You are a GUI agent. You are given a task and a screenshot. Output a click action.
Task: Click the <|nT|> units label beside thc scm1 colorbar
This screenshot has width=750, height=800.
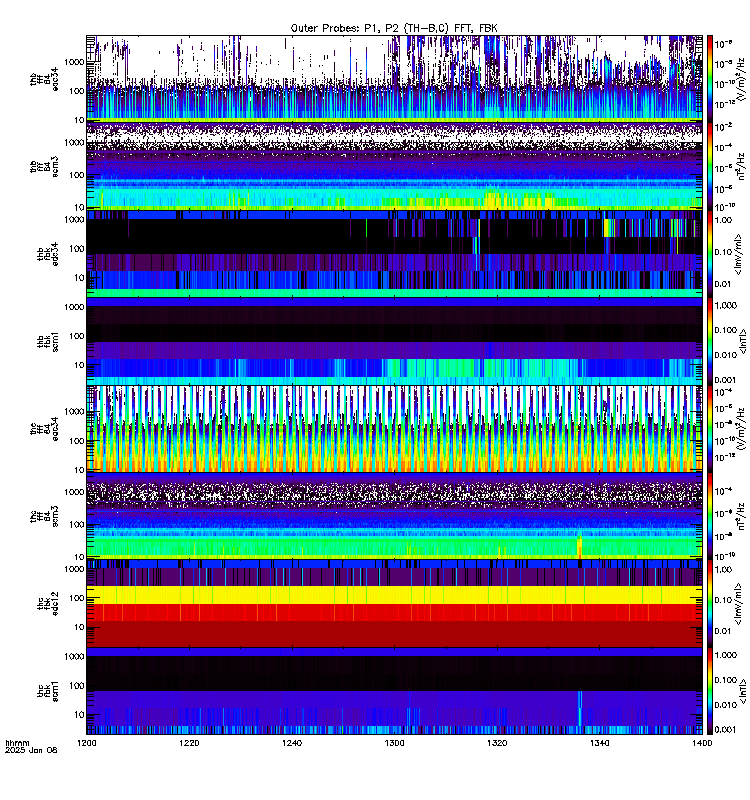click(x=742, y=691)
